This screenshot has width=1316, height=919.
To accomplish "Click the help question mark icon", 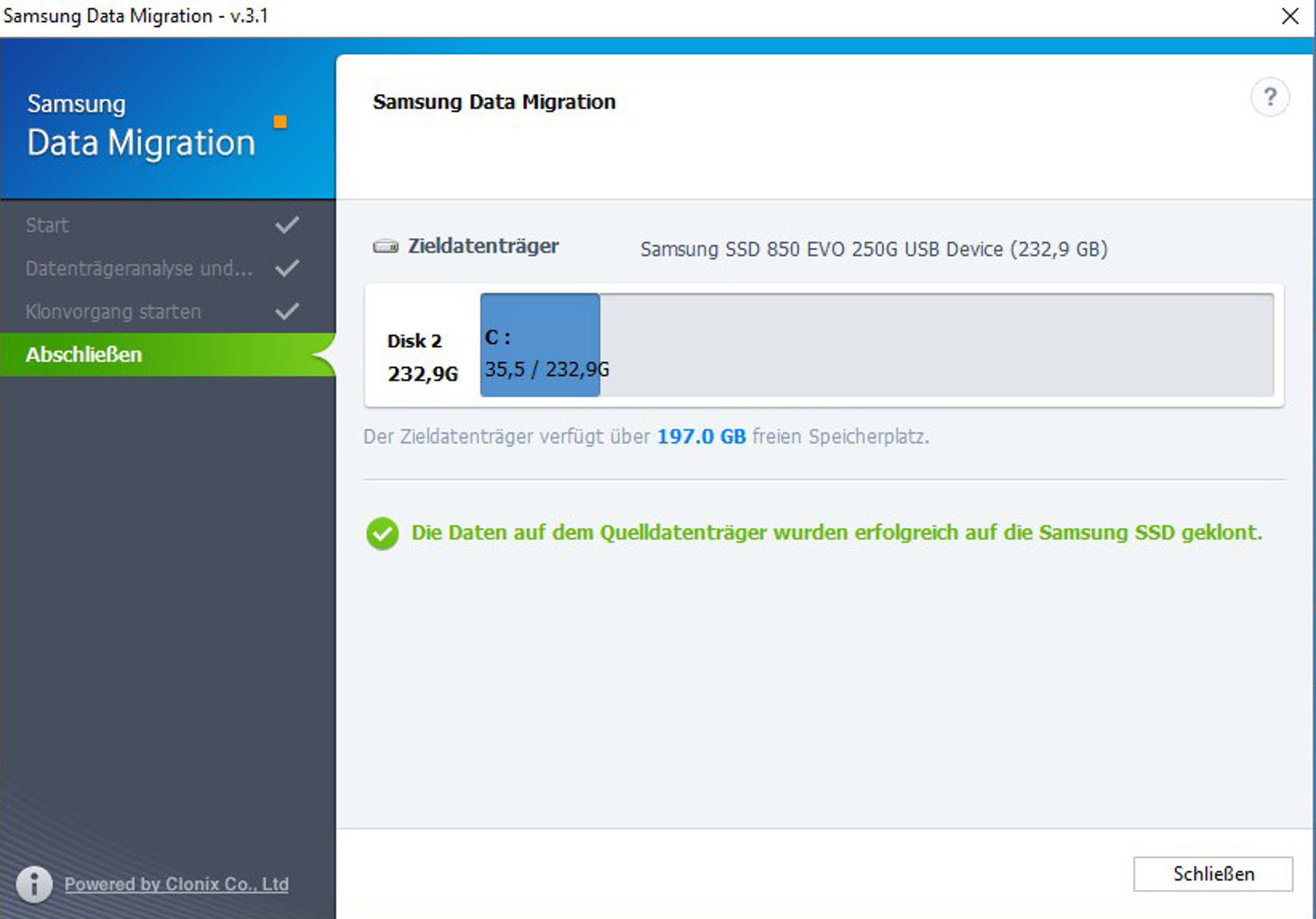I will tap(1269, 97).
